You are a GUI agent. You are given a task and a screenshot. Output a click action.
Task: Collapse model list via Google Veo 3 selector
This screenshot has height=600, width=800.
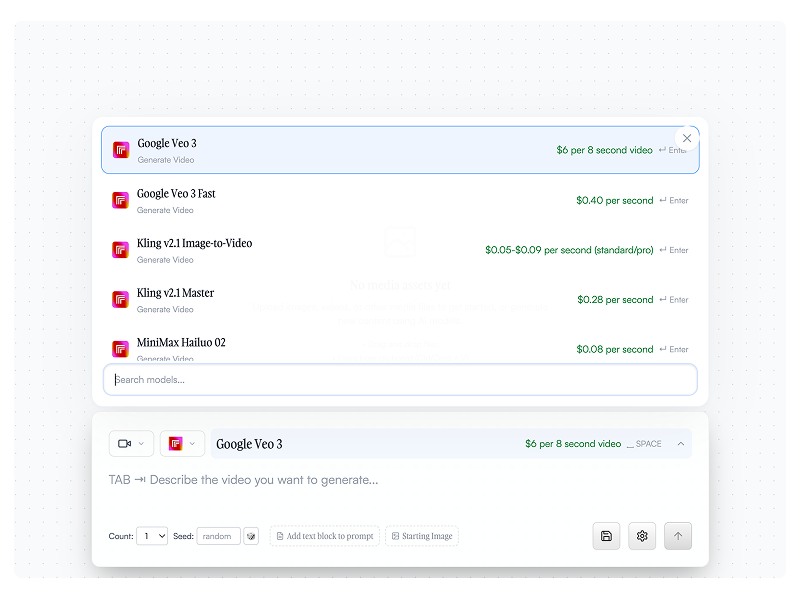click(451, 444)
